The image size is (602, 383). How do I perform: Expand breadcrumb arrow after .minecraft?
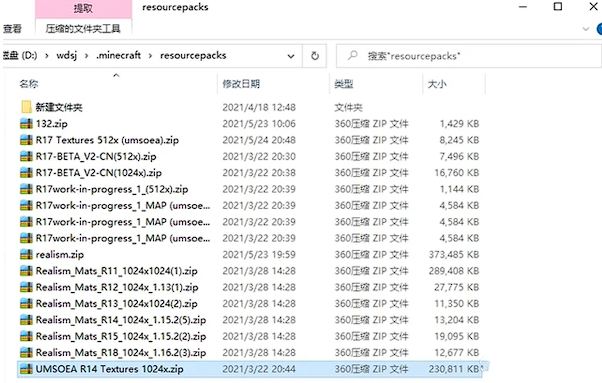pos(150,56)
